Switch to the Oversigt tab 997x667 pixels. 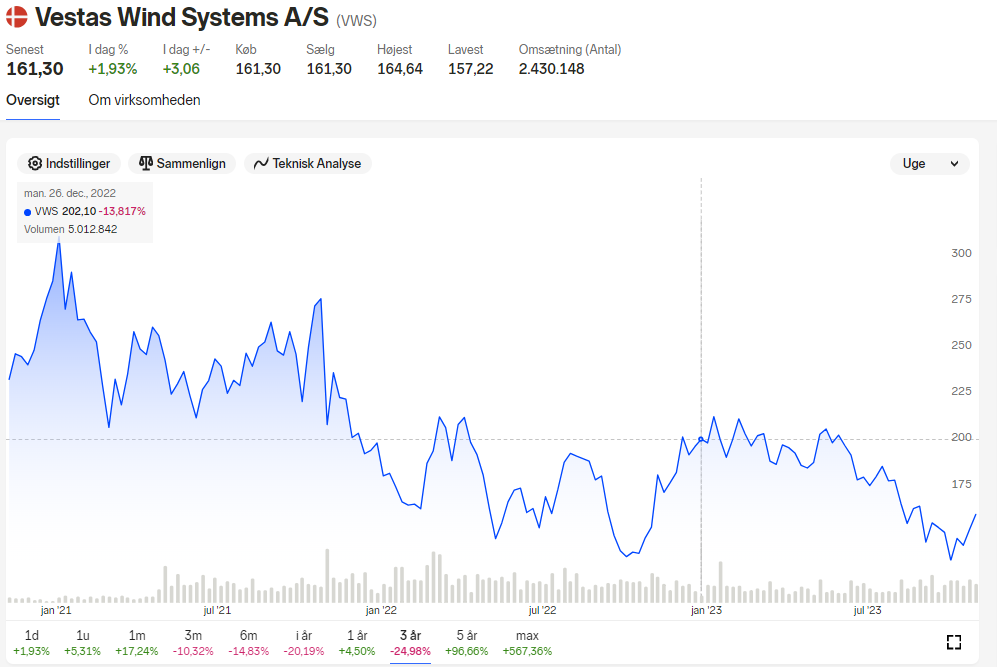coord(33,100)
